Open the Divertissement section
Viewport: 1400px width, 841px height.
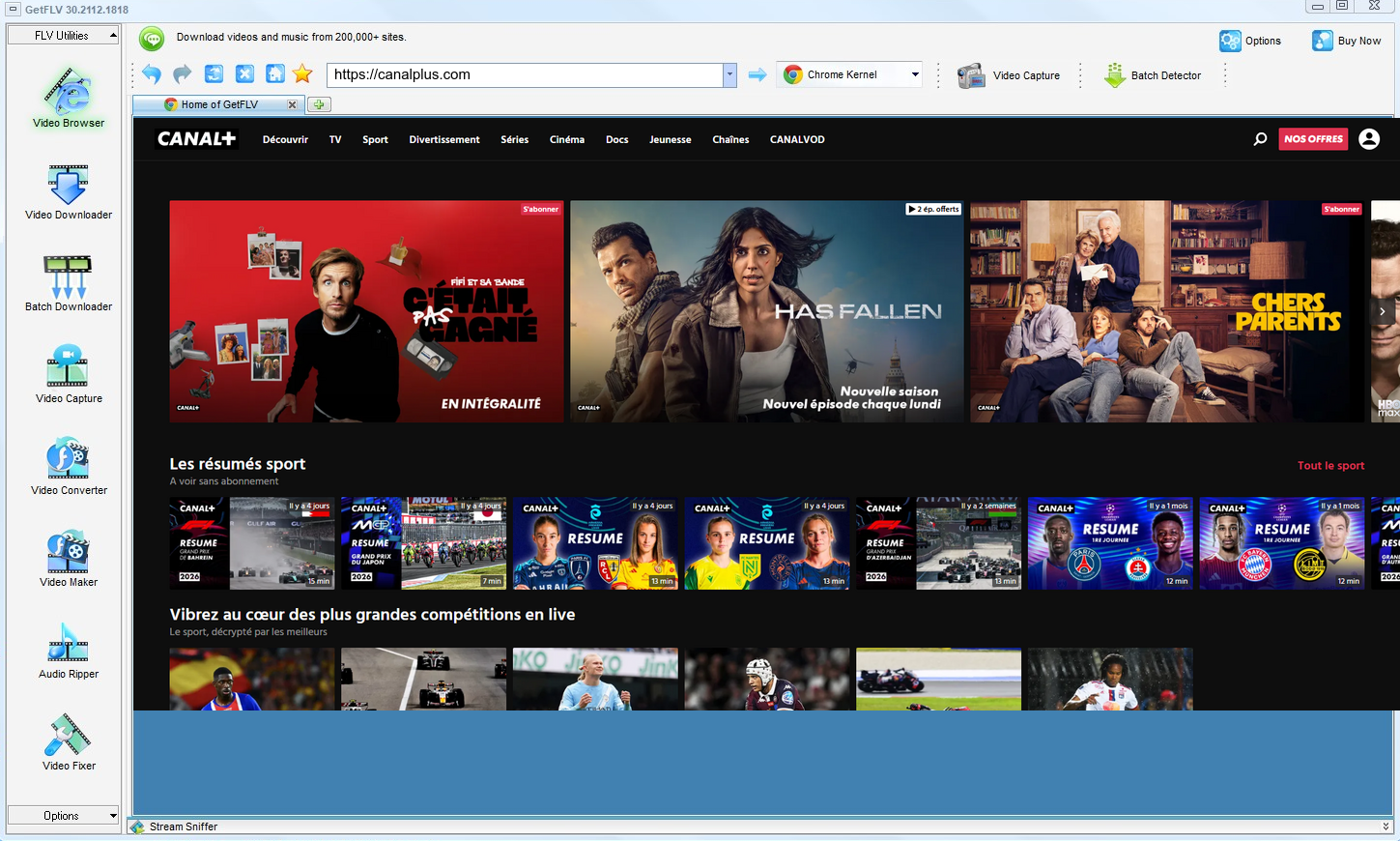click(x=444, y=139)
